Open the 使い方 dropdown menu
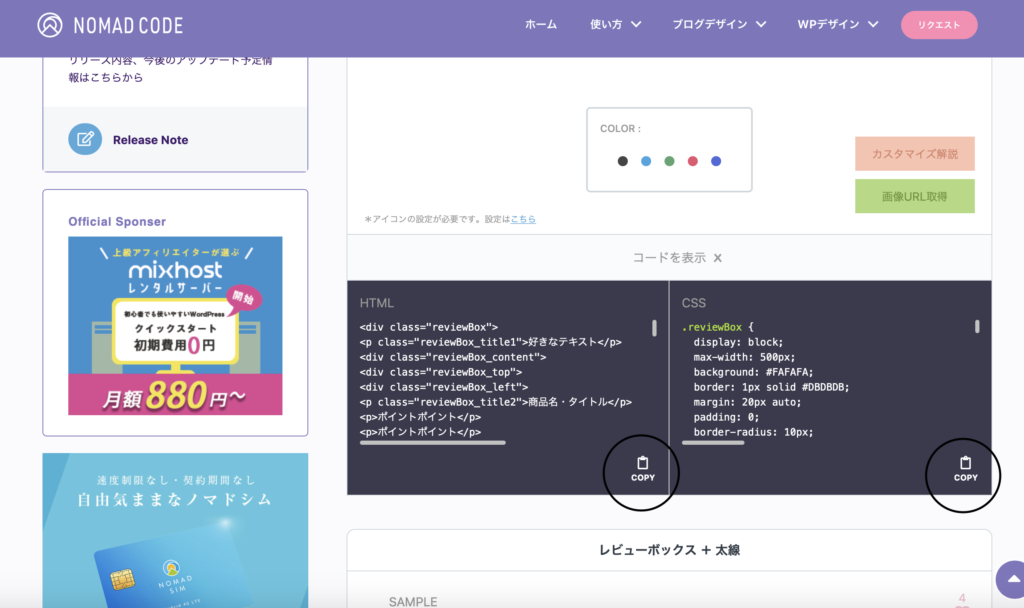This screenshot has height=608, width=1024. pyautogui.click(x=615, y=25)
